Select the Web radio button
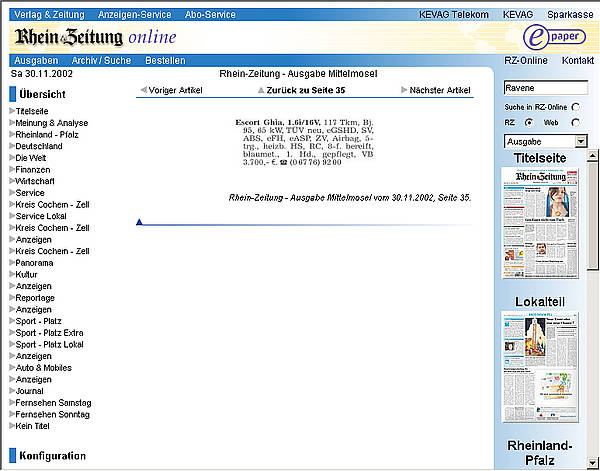600x471 pixels. (x=576, y=122)
